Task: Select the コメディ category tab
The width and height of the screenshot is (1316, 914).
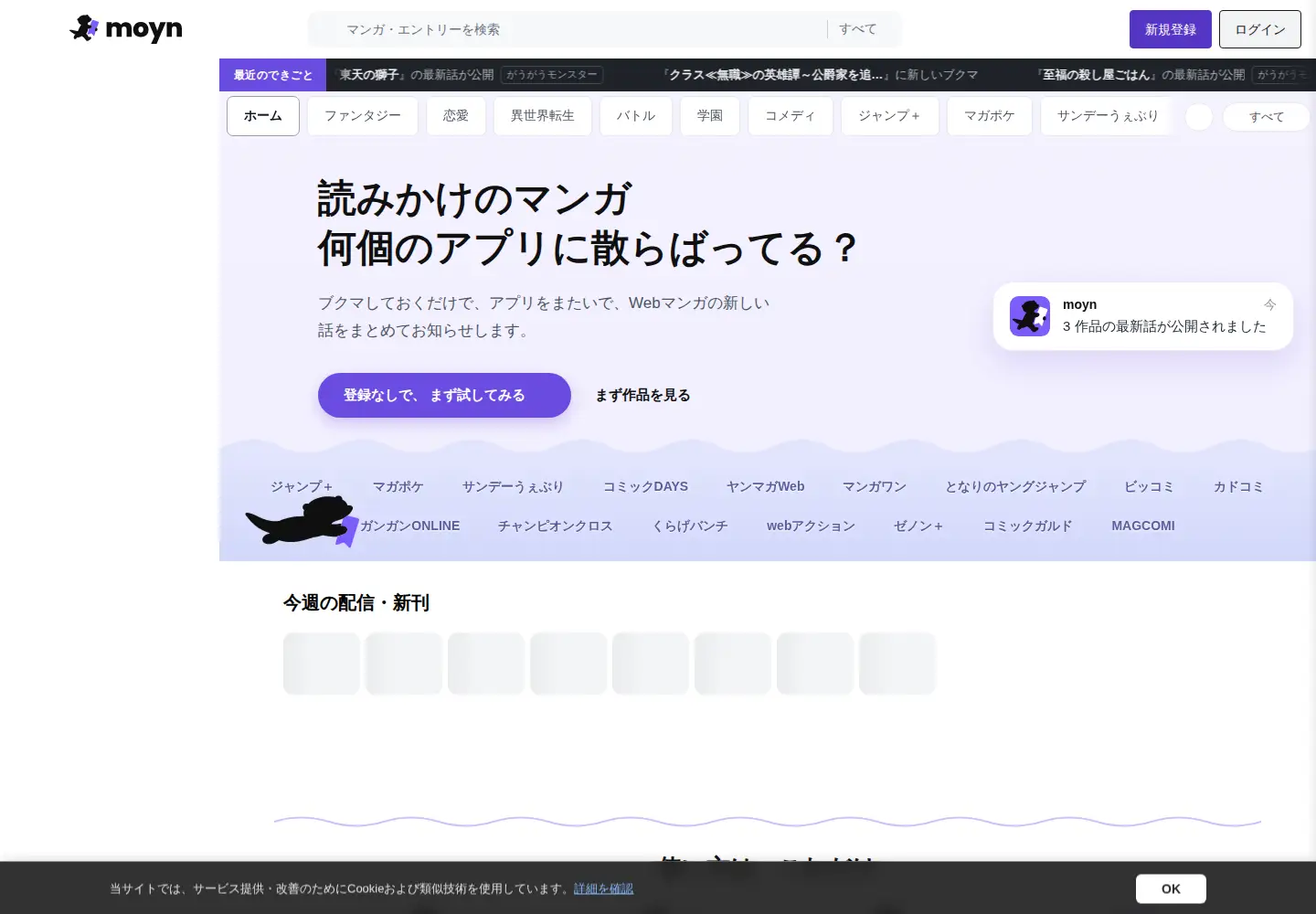Action: (791, 116)
